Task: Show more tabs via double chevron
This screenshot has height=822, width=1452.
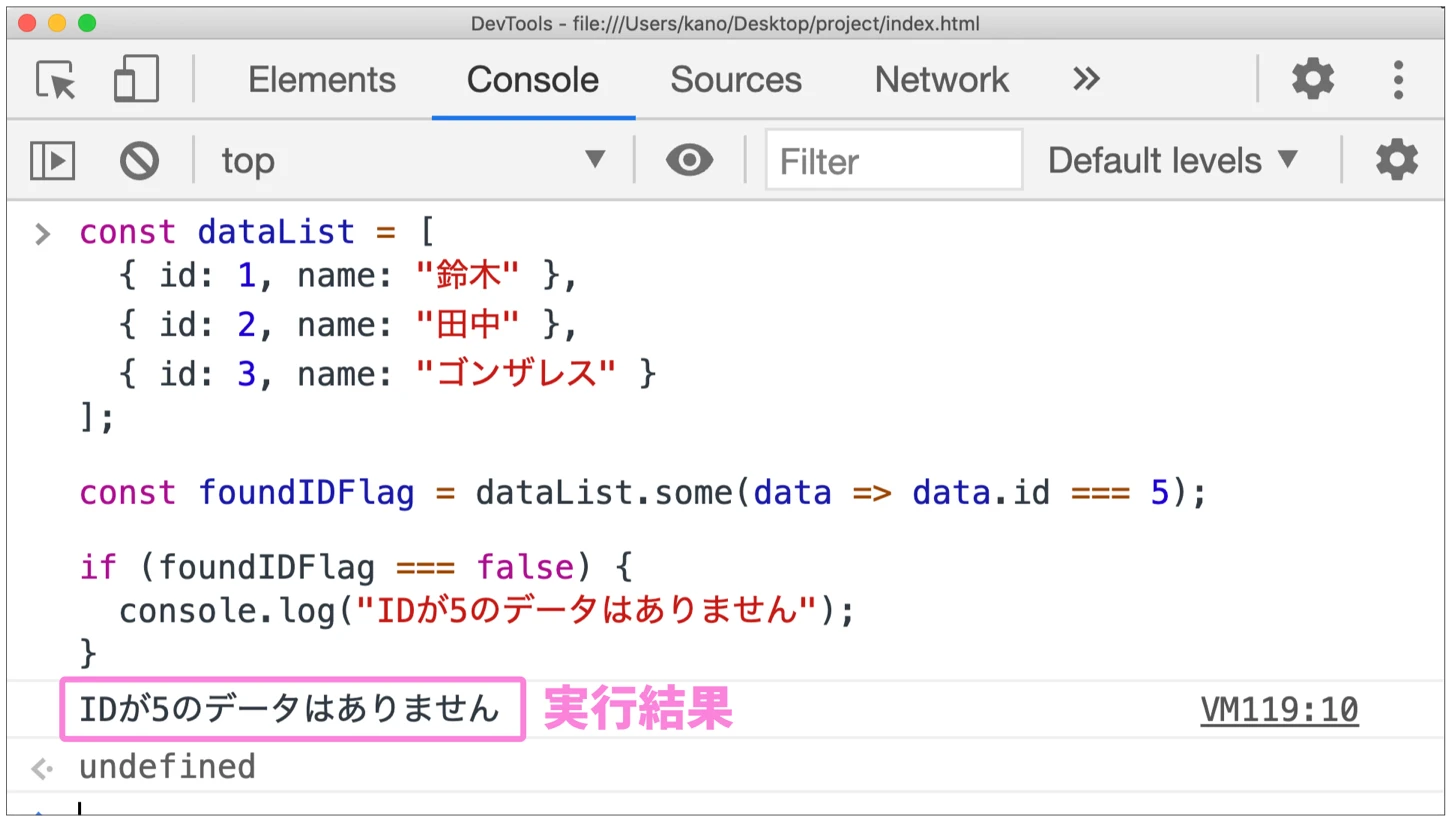Action: pos(1086,79)
